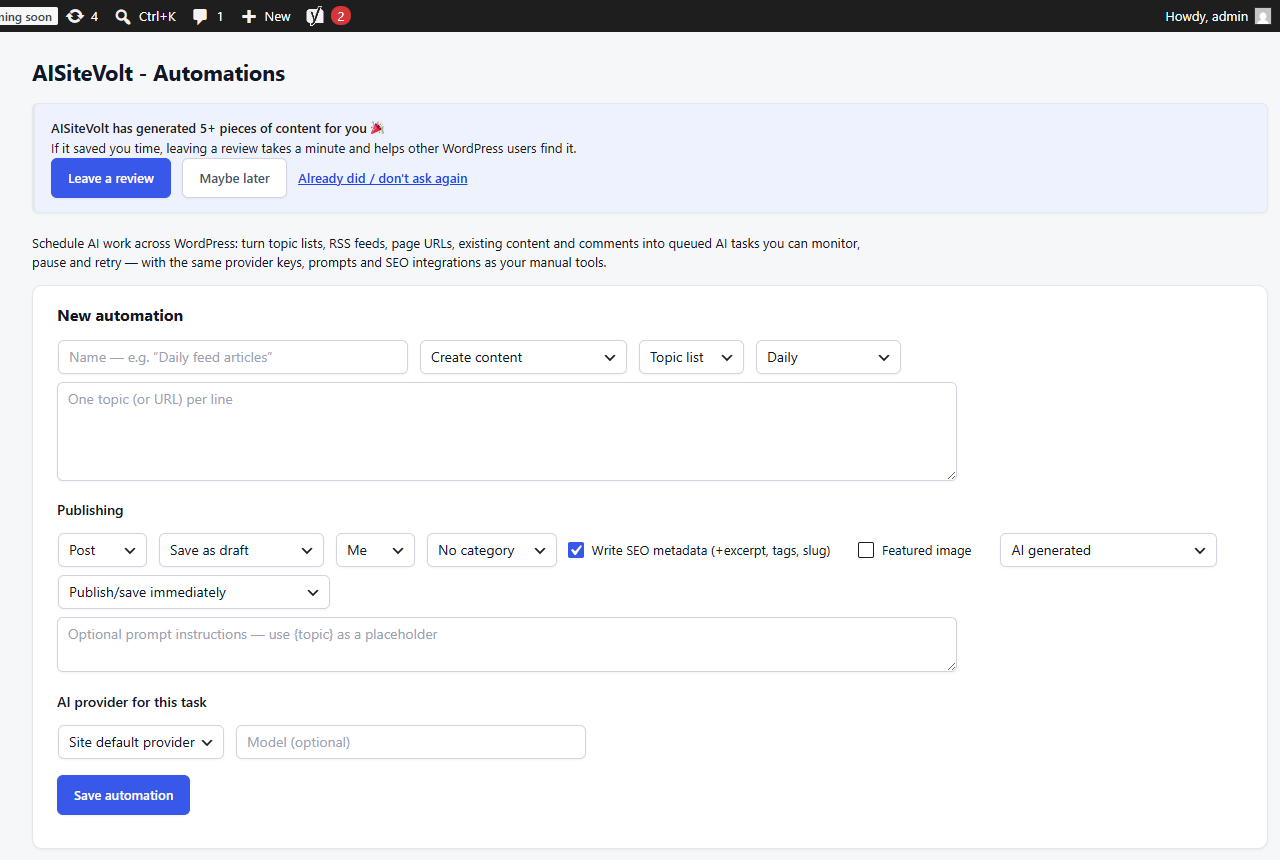The image size is (1280, 860).
Task: Open the Yoast SEO icon with 2 notifications
Action: coord(328,16)
